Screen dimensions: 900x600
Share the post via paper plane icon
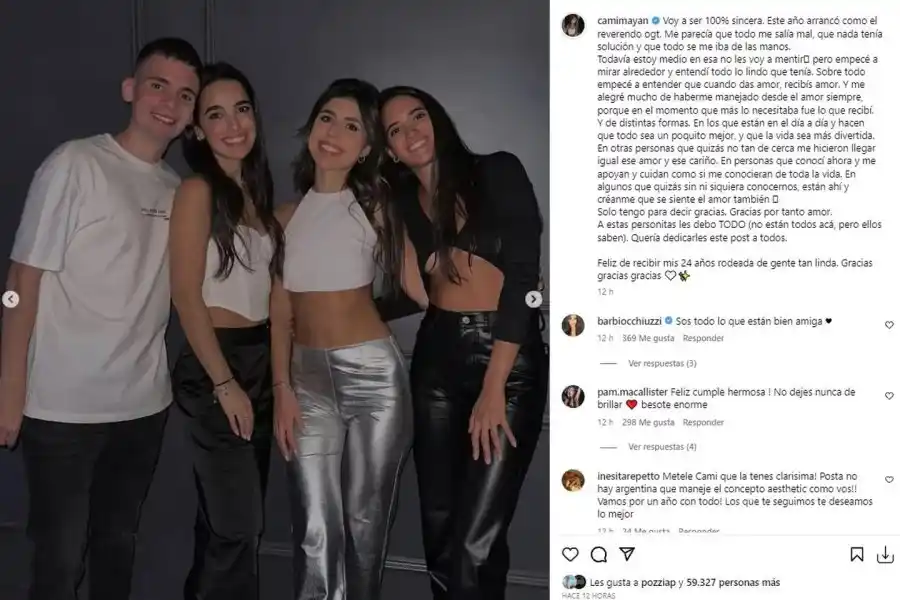pos(627,553)
